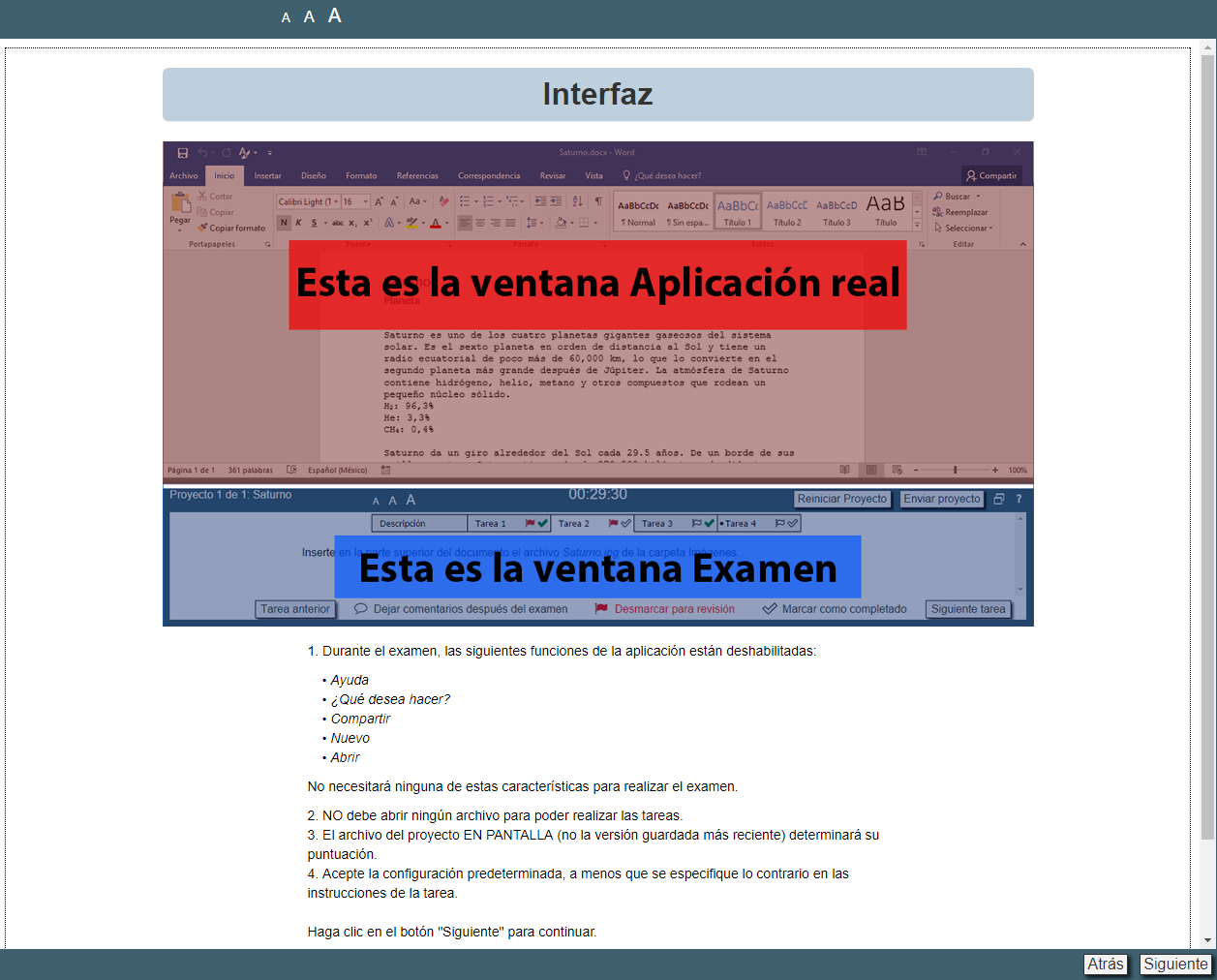
Task: Expand the Seleccionar dropdown in Editar group
Action: tap(967, 229)
